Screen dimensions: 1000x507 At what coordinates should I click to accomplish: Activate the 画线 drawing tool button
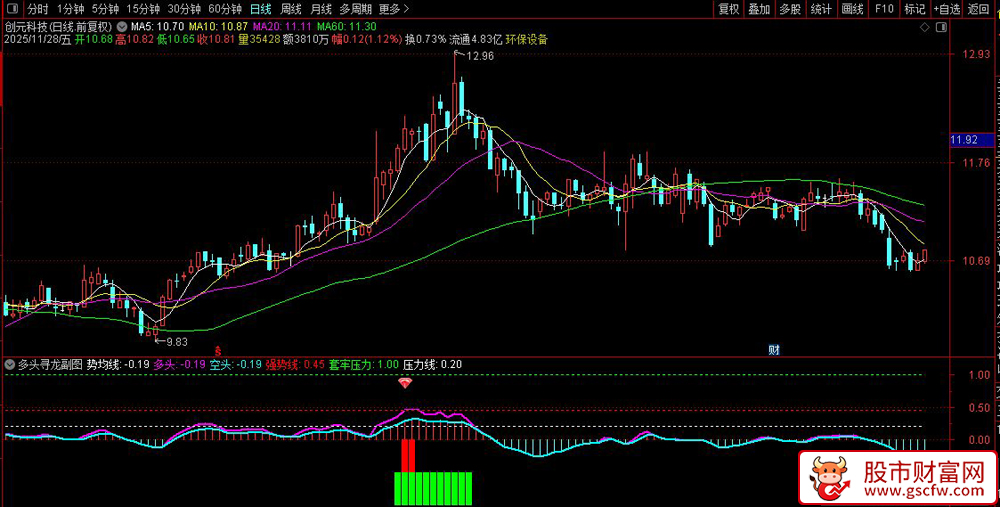(x=852, y=9)
